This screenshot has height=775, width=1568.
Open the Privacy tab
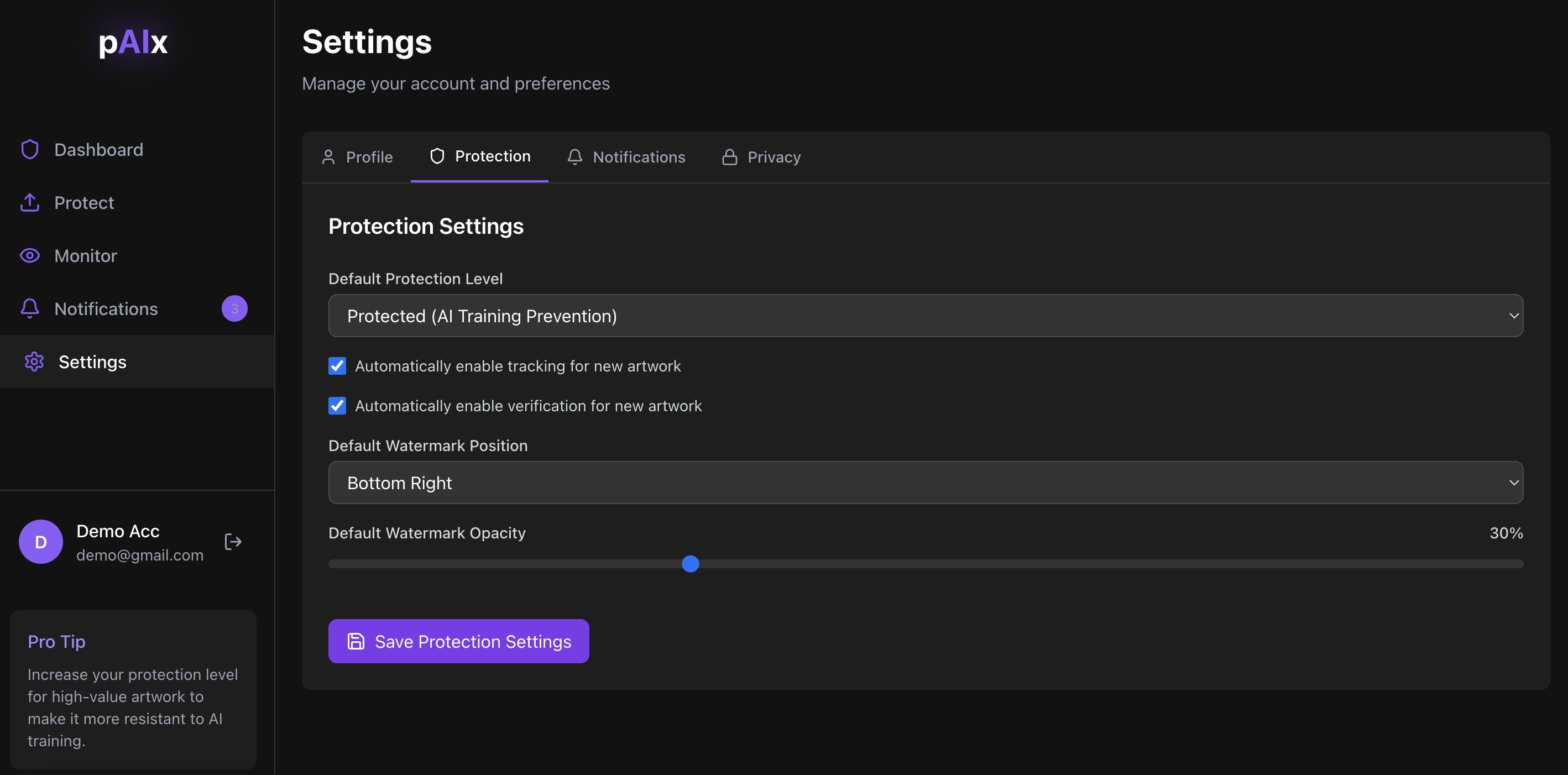761,157
